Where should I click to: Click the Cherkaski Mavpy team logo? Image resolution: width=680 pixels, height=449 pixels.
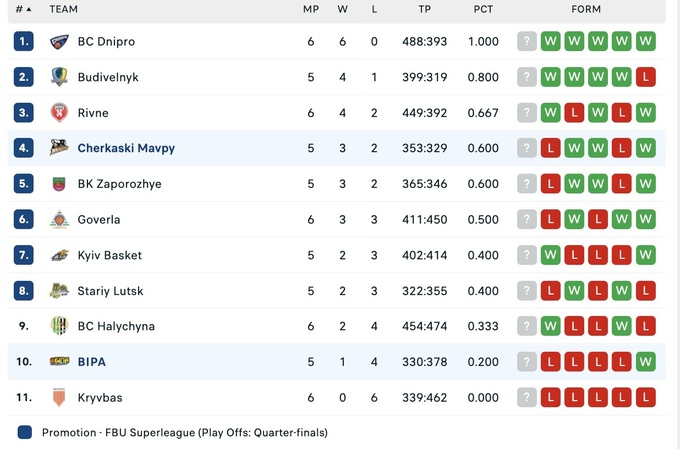pos(59,148)
